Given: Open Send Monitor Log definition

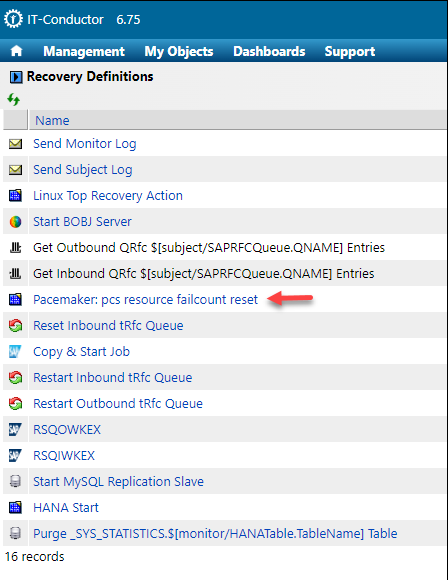Looking at the screenshot, I should [85, 144].
